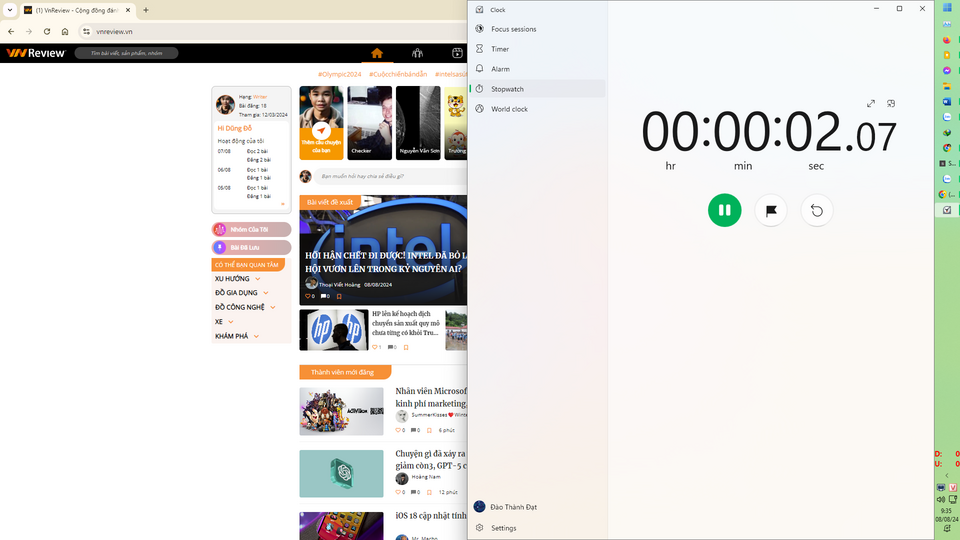Open the #Olympic2024 hashtag
This screenshot has width=960, height=540.
pyautogui.click(x=339, y=74)
